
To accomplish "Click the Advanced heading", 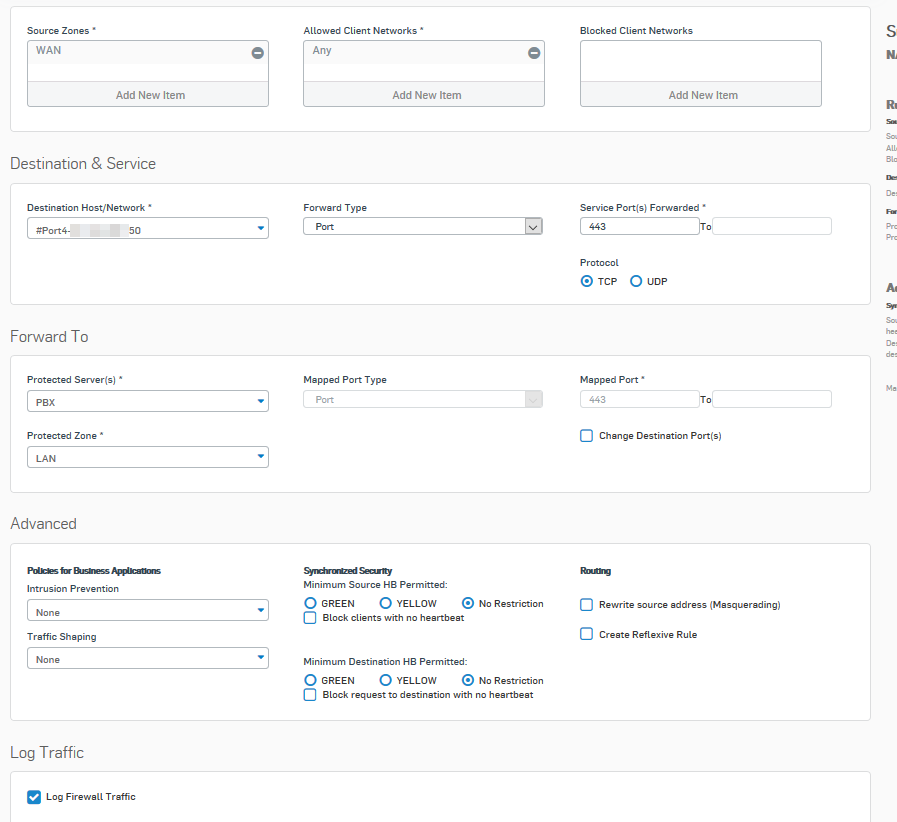I will click(x=43, y=524).
